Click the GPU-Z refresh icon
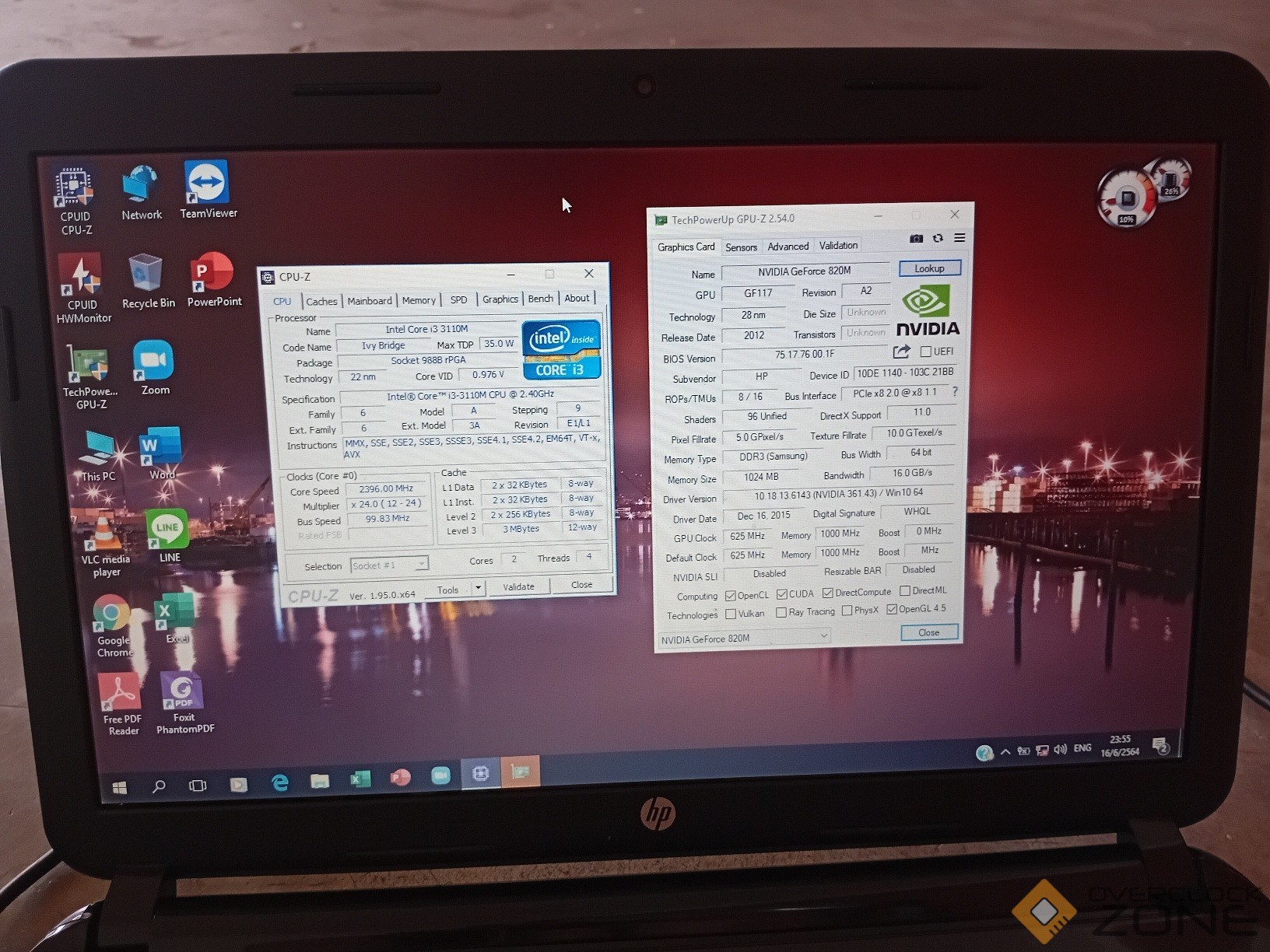The image size is (1270, 952). pos(938,238)
